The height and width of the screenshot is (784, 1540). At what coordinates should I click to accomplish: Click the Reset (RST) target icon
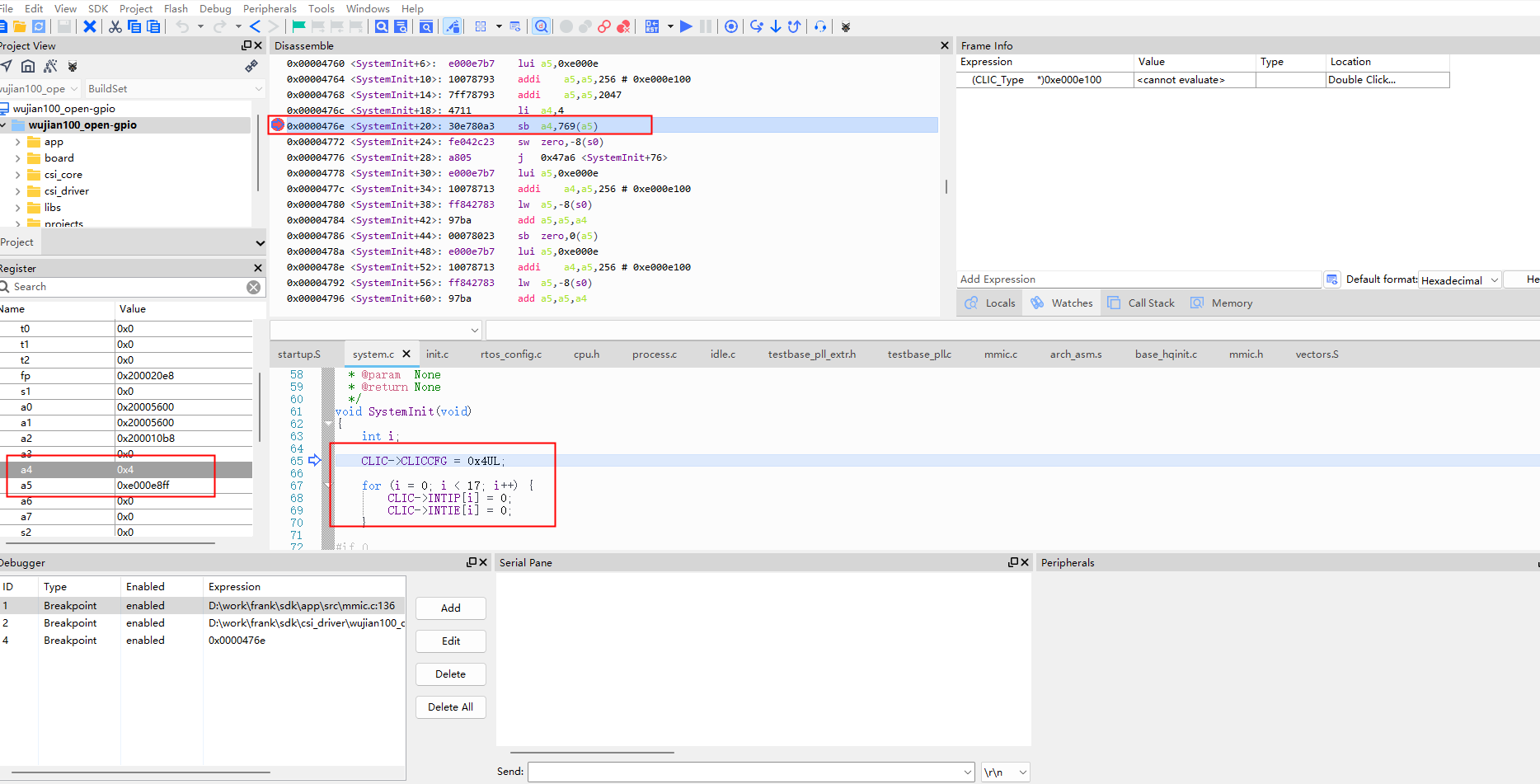652,26
